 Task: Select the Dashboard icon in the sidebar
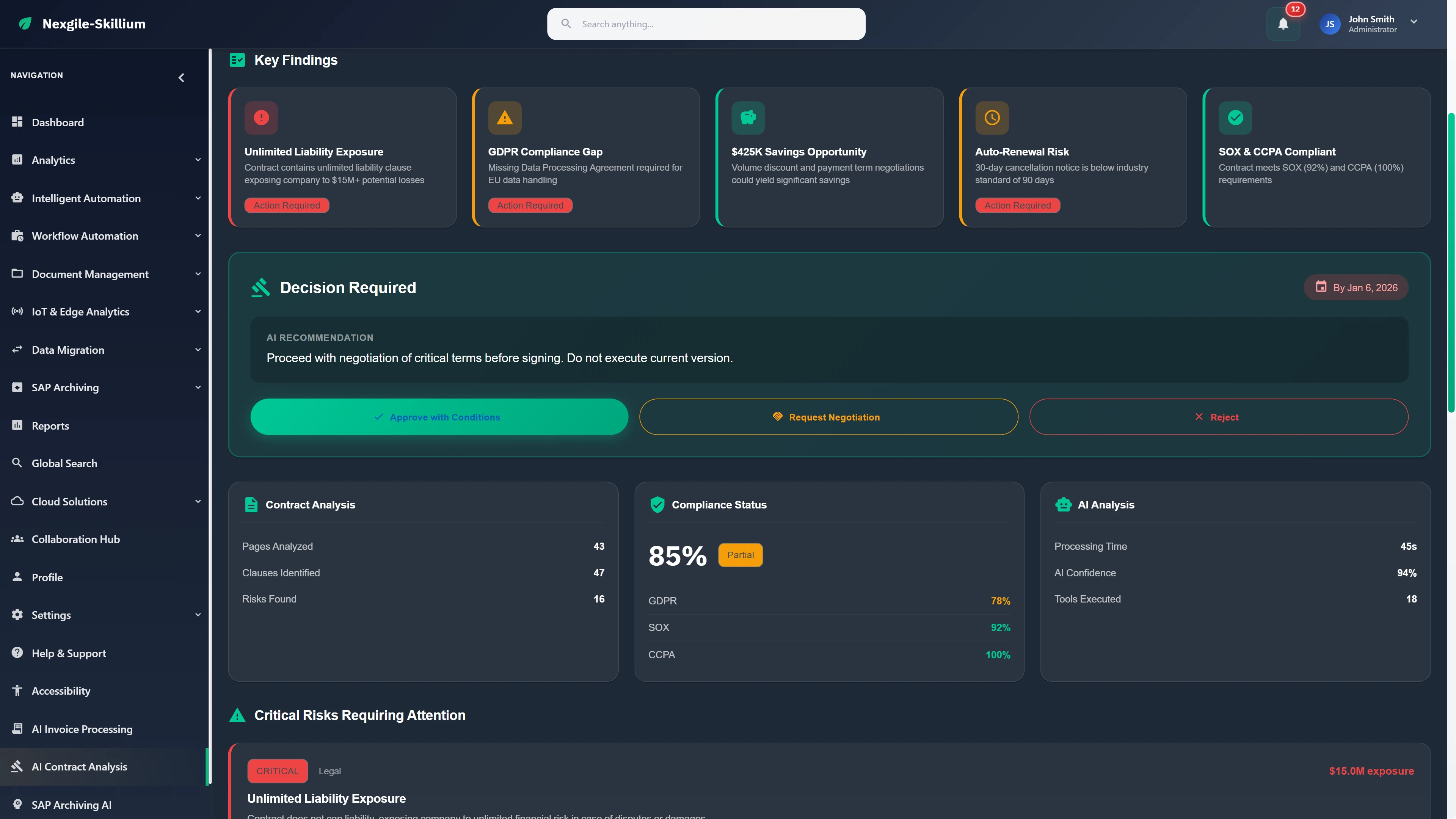pos(17,122)
